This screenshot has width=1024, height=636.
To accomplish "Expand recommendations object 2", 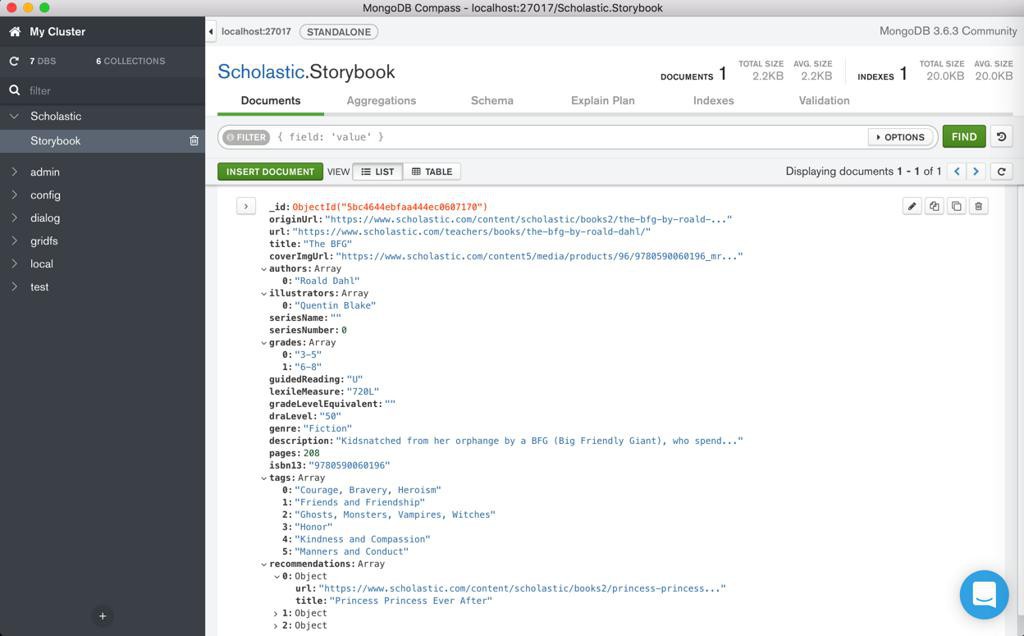I will [x=276, y=626].
